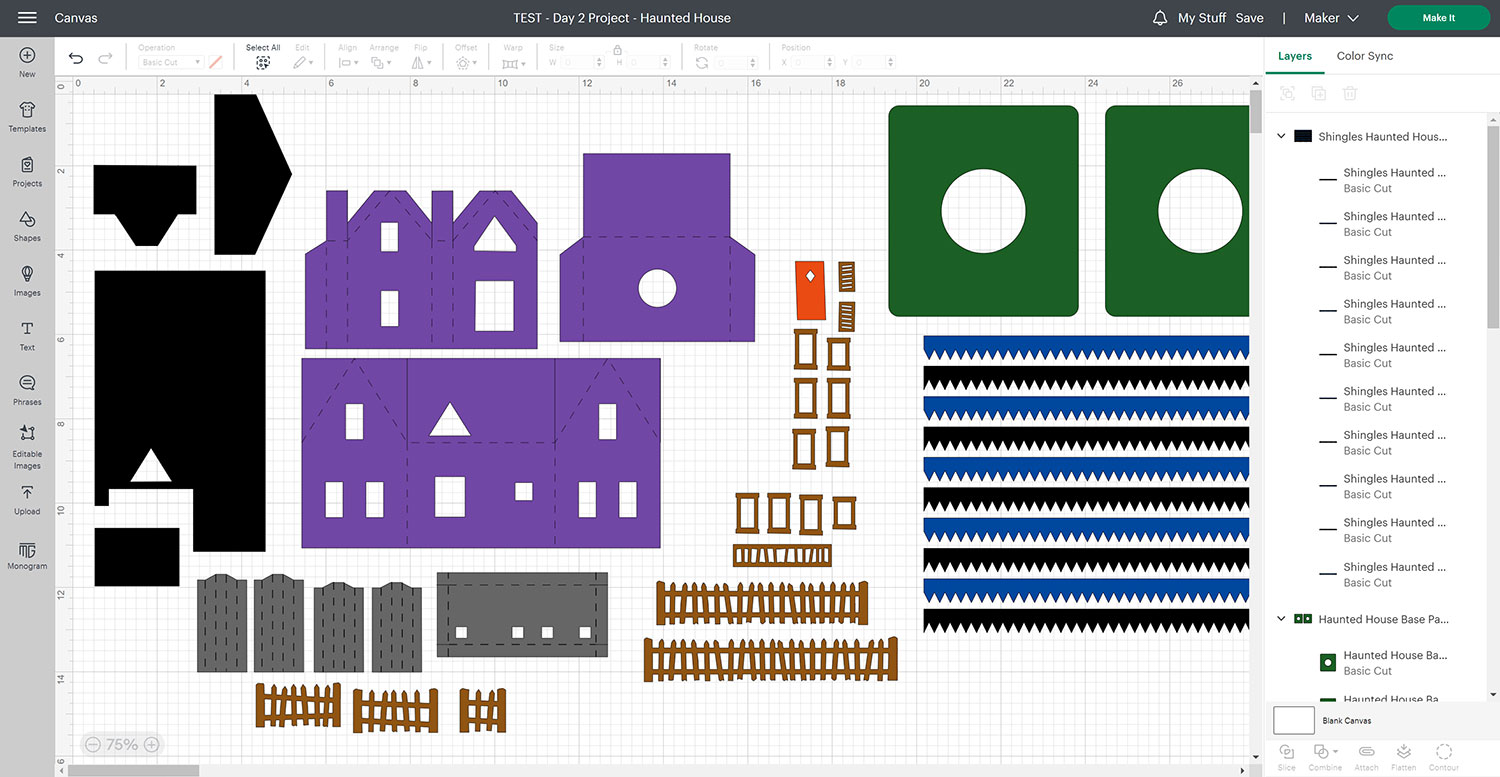Click the Images sidebar icon

(x=27, y=280)
